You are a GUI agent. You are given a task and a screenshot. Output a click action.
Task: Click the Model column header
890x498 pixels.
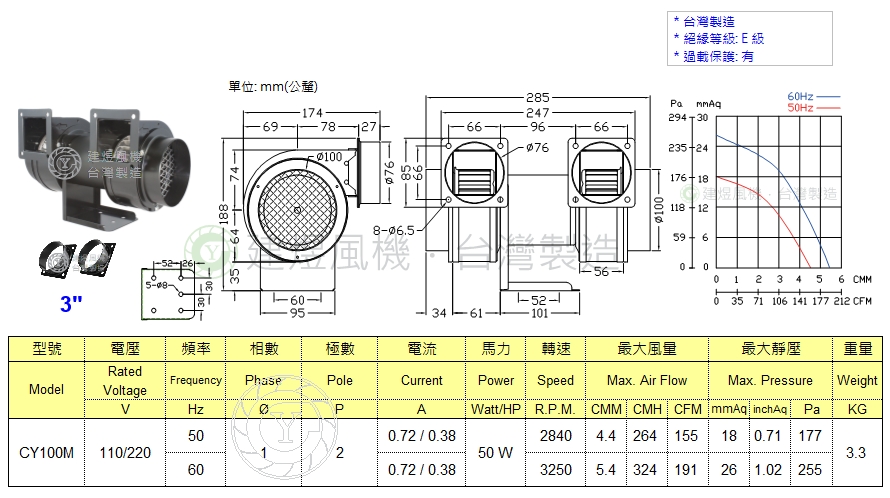click(x=47, y=390)
